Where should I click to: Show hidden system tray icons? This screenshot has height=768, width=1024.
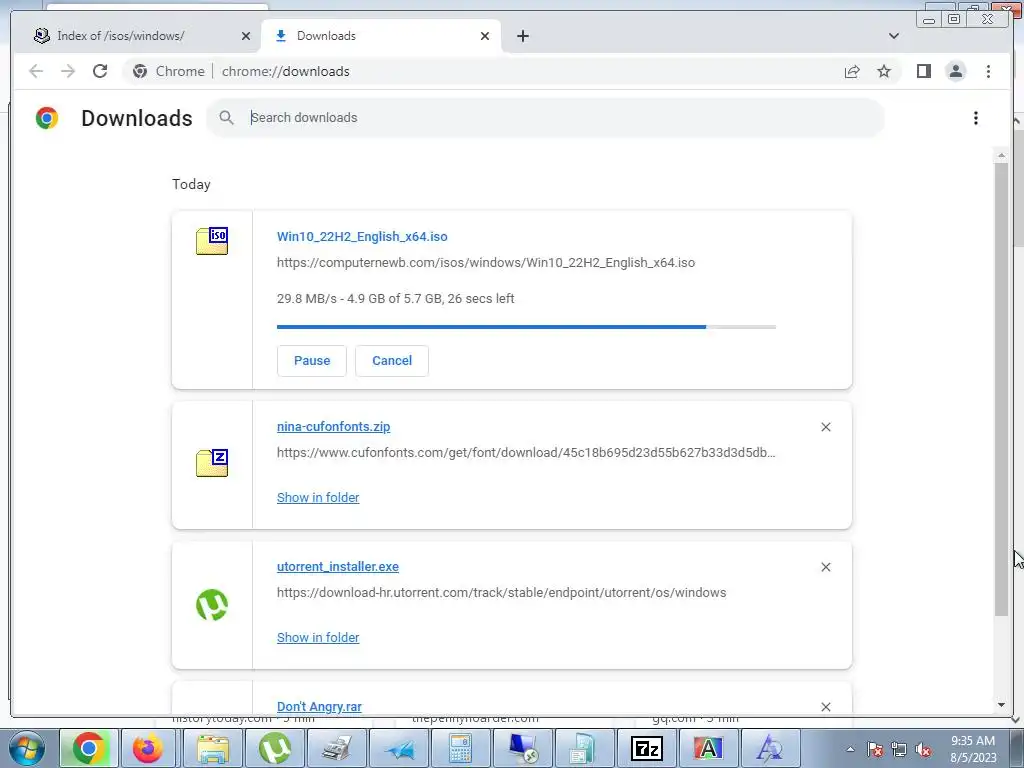coord(850,750)
